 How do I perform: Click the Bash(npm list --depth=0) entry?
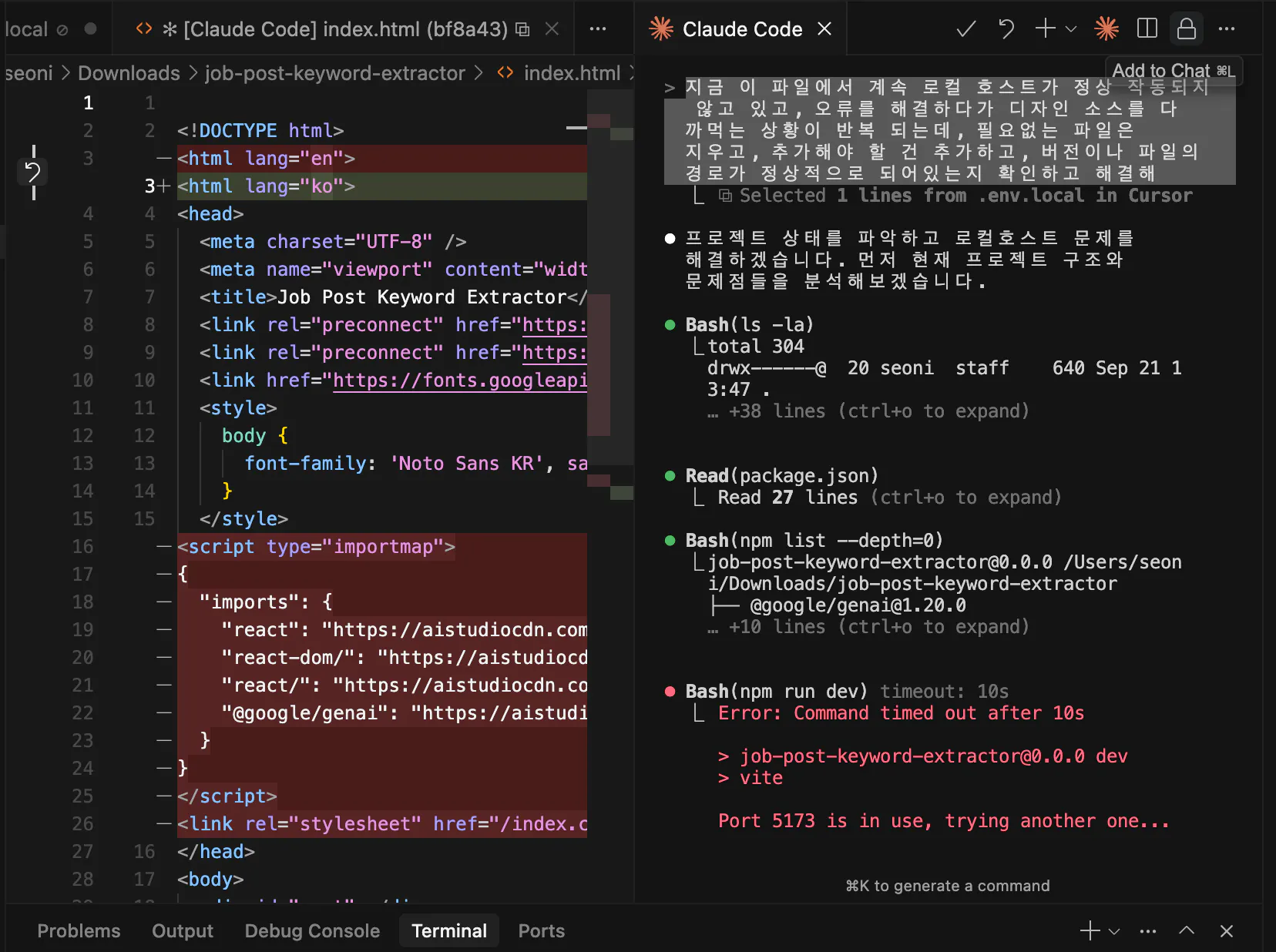pos(814,541)
